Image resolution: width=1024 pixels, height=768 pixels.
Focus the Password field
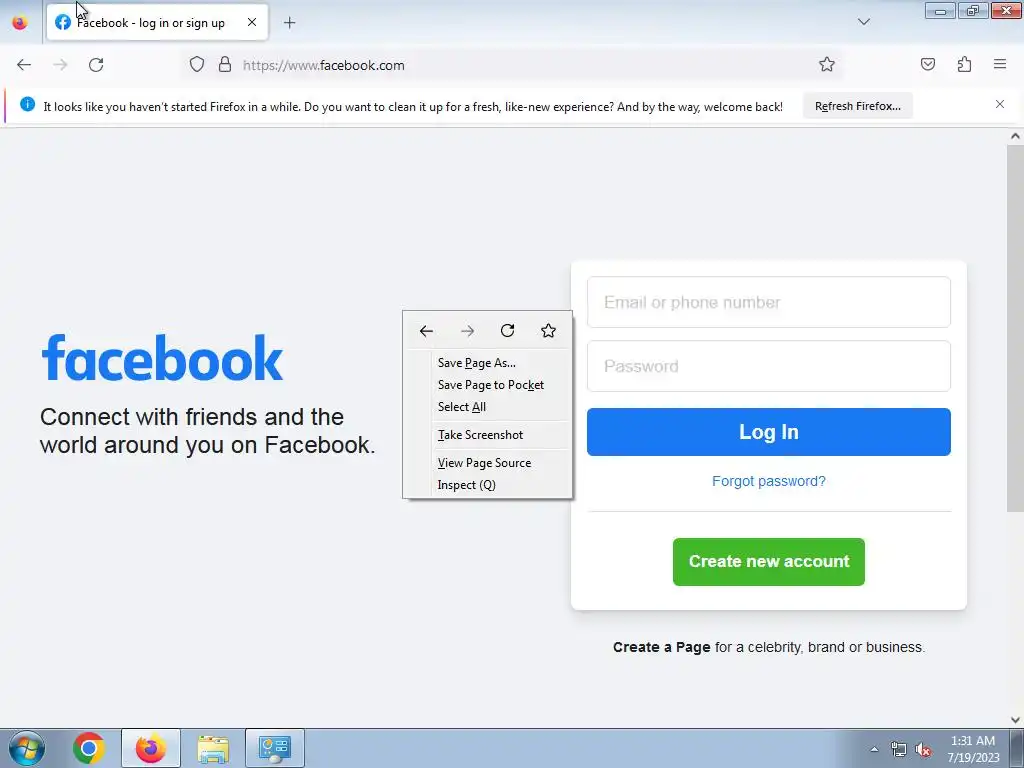[769, 366]
